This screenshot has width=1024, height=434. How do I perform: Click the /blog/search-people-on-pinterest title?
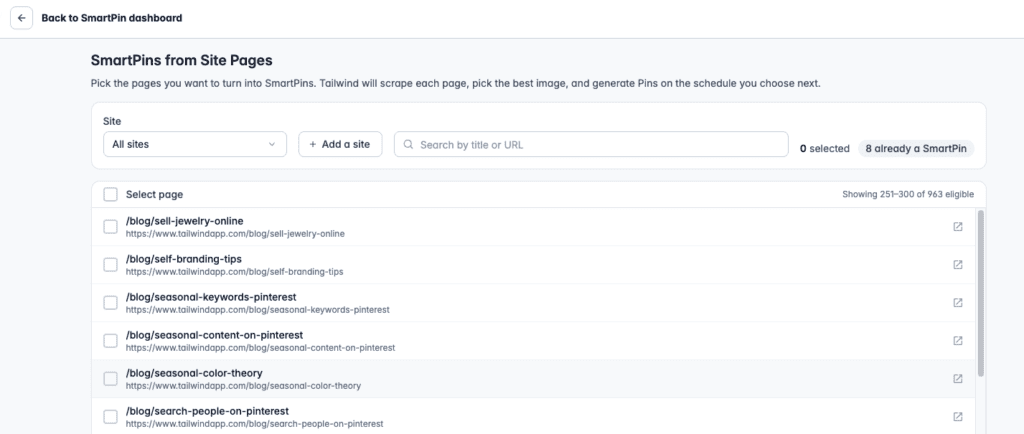click(208, 411)
